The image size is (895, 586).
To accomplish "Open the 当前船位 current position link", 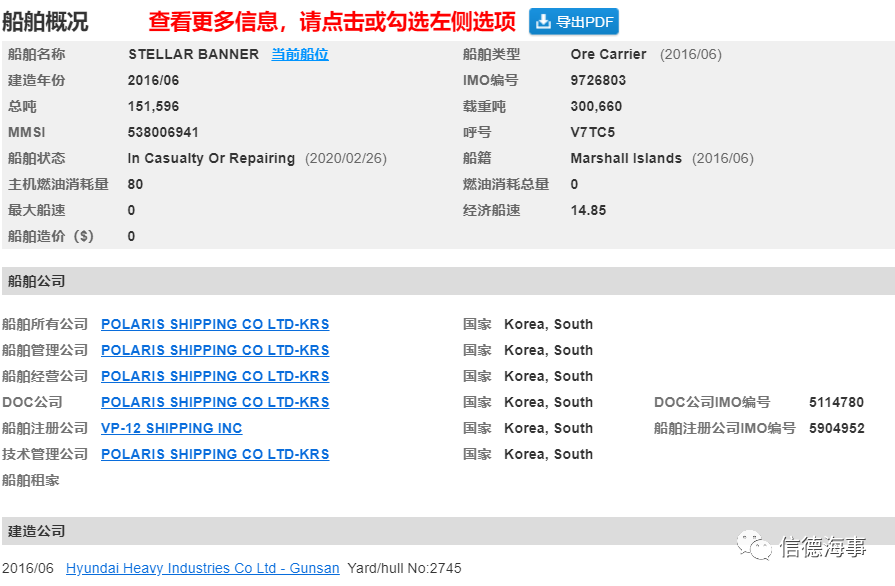I will pos(300,54).
